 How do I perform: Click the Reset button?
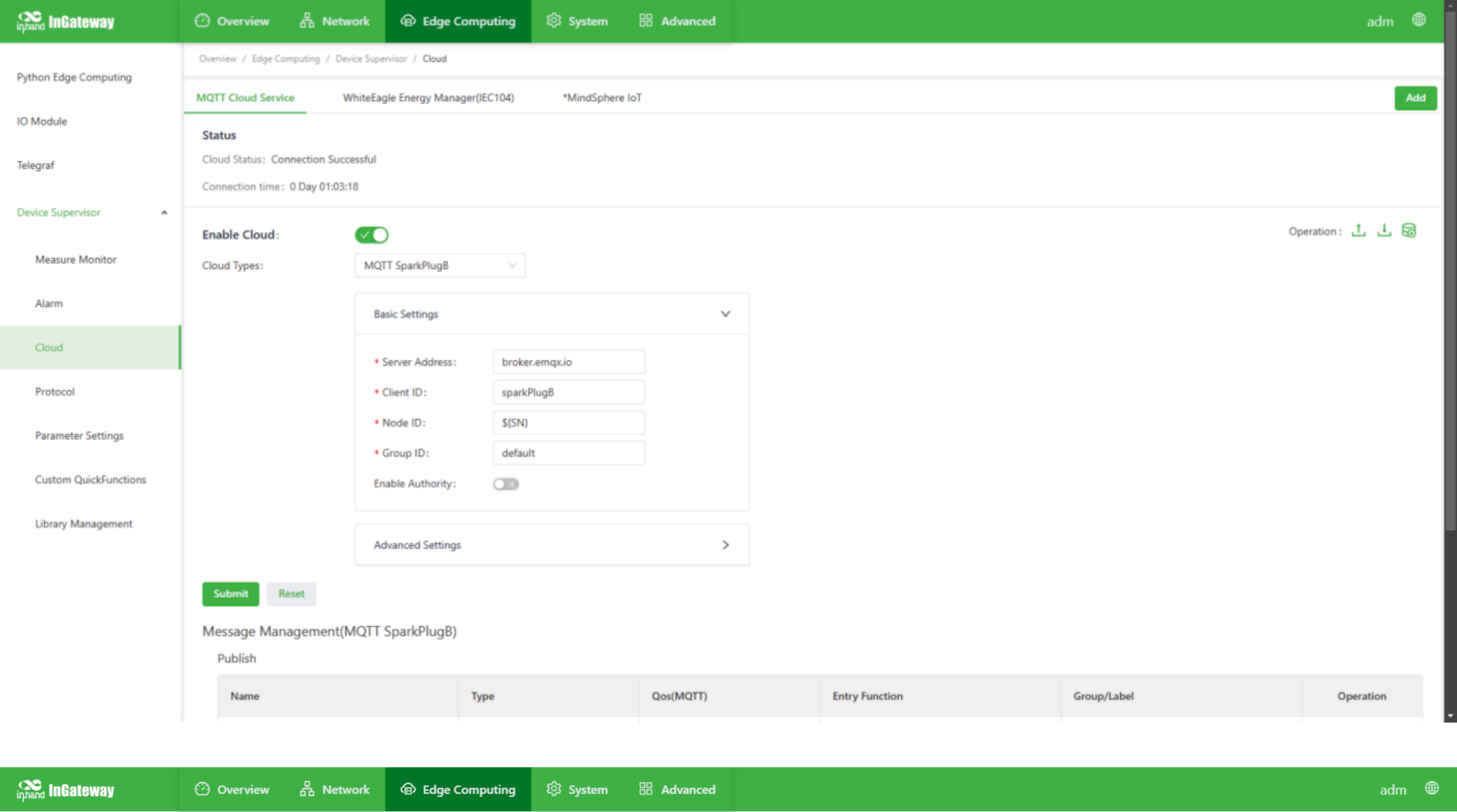pos(291,594)
